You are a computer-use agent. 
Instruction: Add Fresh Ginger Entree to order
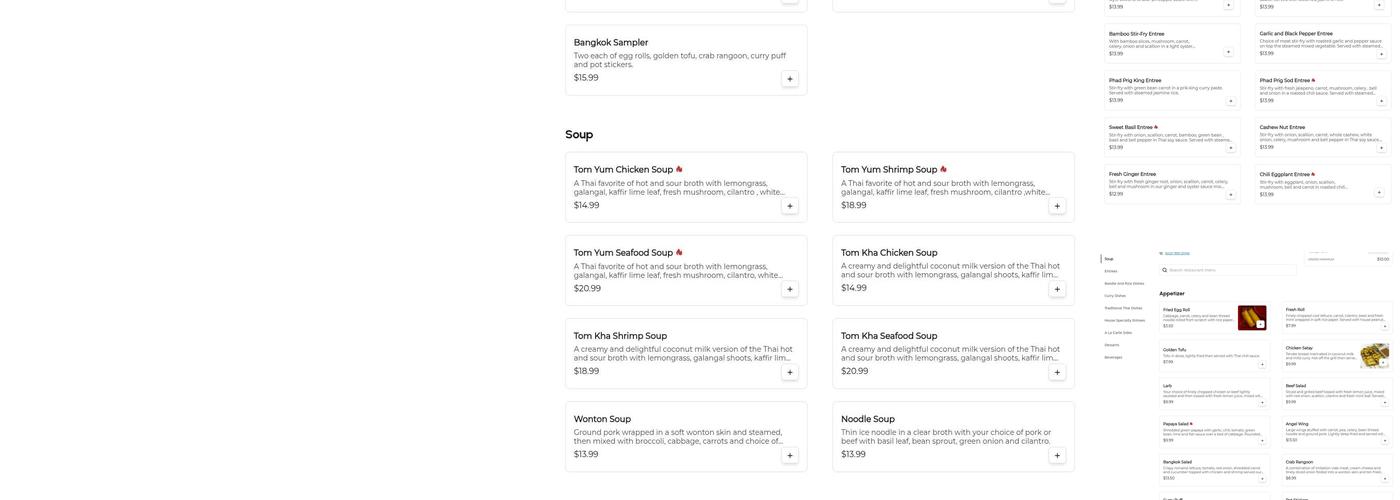(x=1229, y=195)
